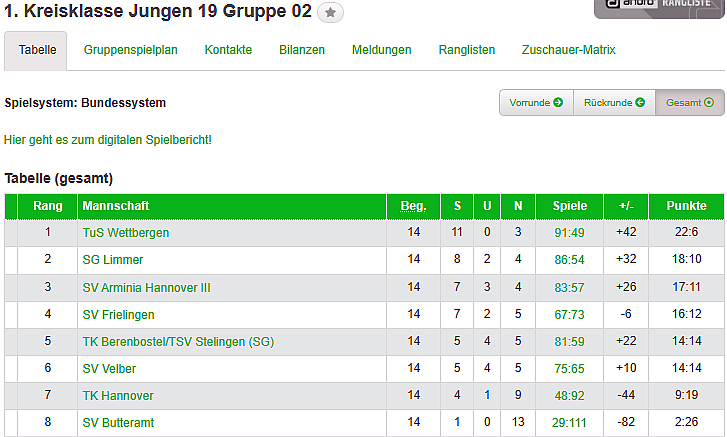
Task: Click the TK Berenbostel/TSV Stelingen team link
Action: pos(178,342)
